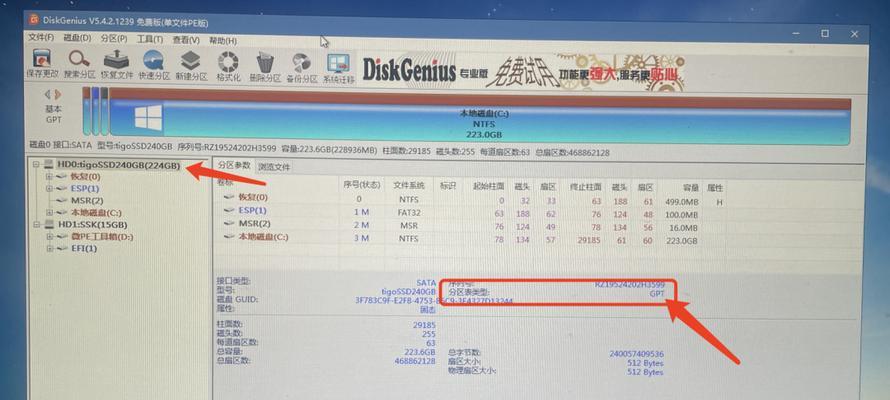Click the DiskGenius 专业版 banner
890x400 pixels.
point(523,72)
